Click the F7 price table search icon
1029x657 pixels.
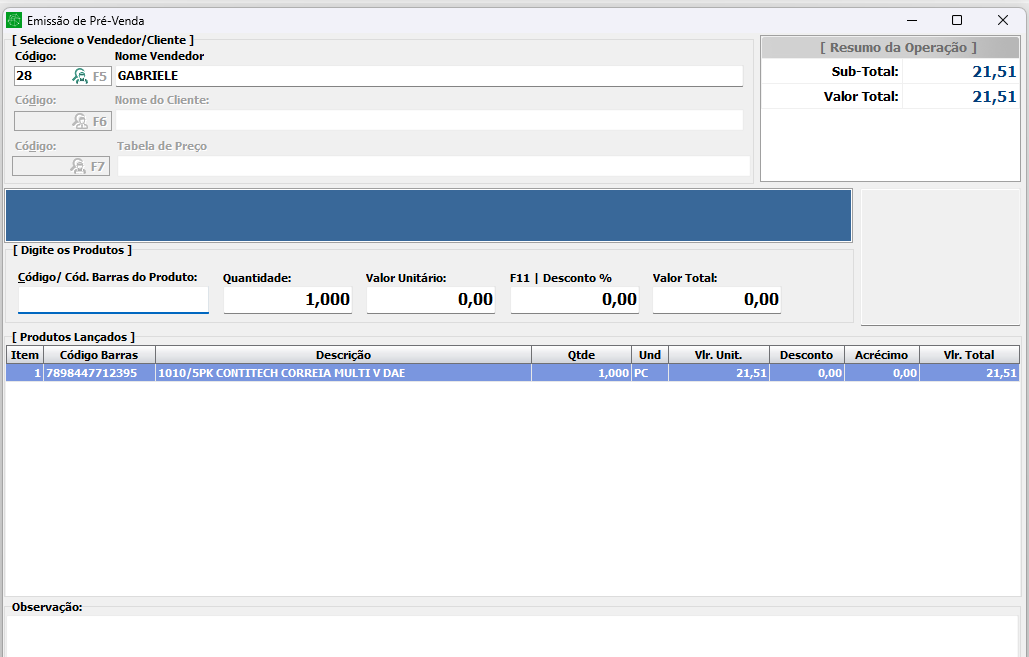click(79, 166)
